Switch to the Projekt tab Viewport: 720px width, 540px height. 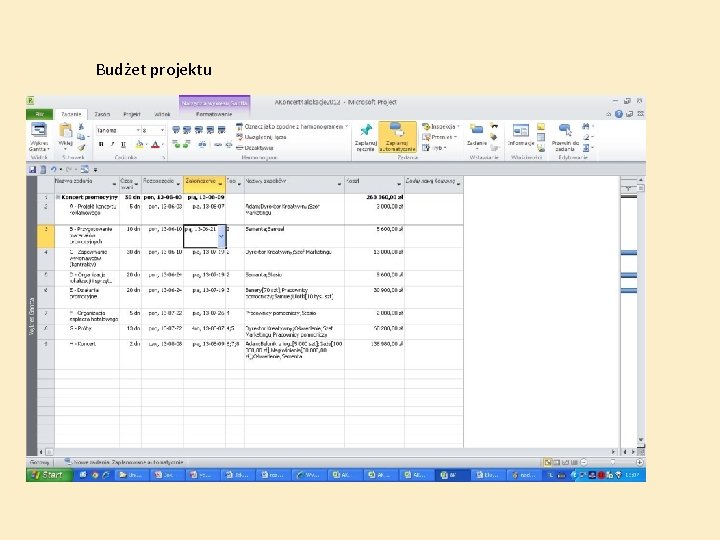point(132,114)
